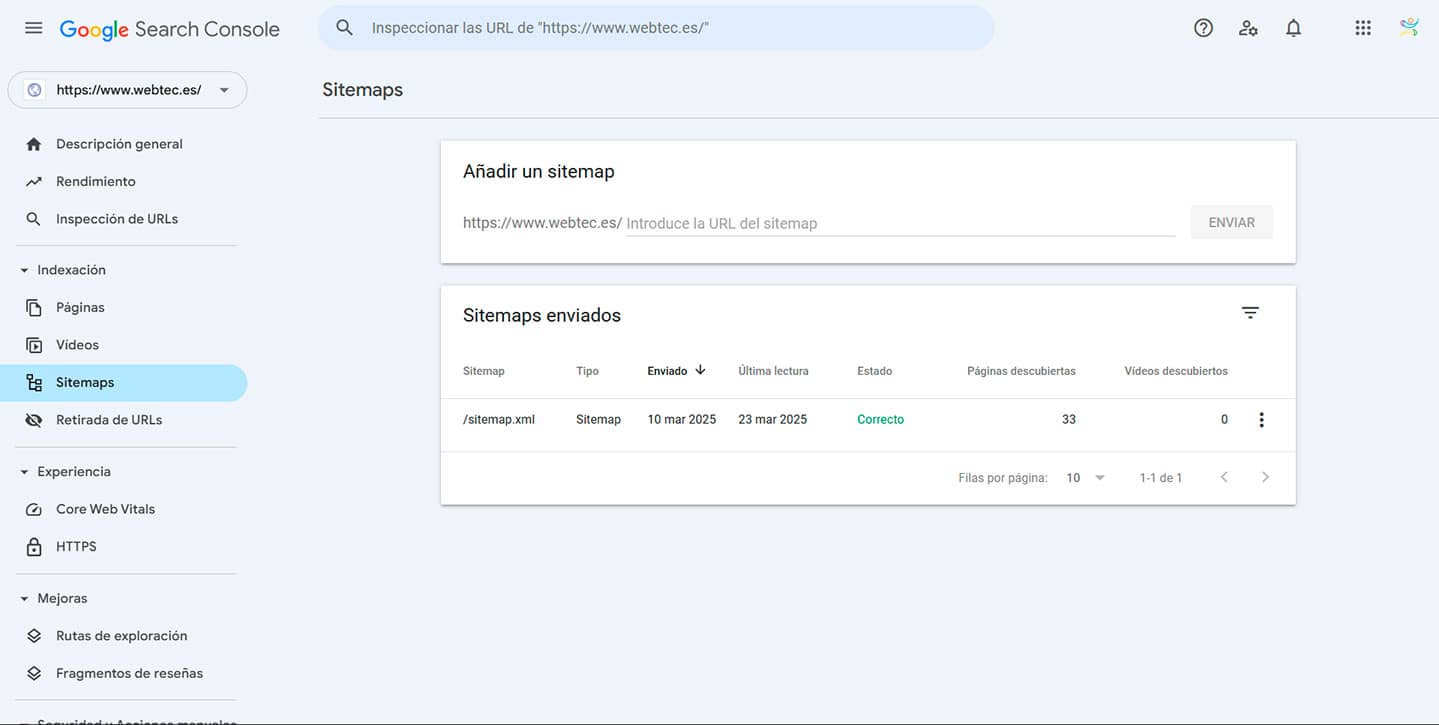Click the Correcto status text
This screenshot has width=1439, height=725.
click(880, 420)
